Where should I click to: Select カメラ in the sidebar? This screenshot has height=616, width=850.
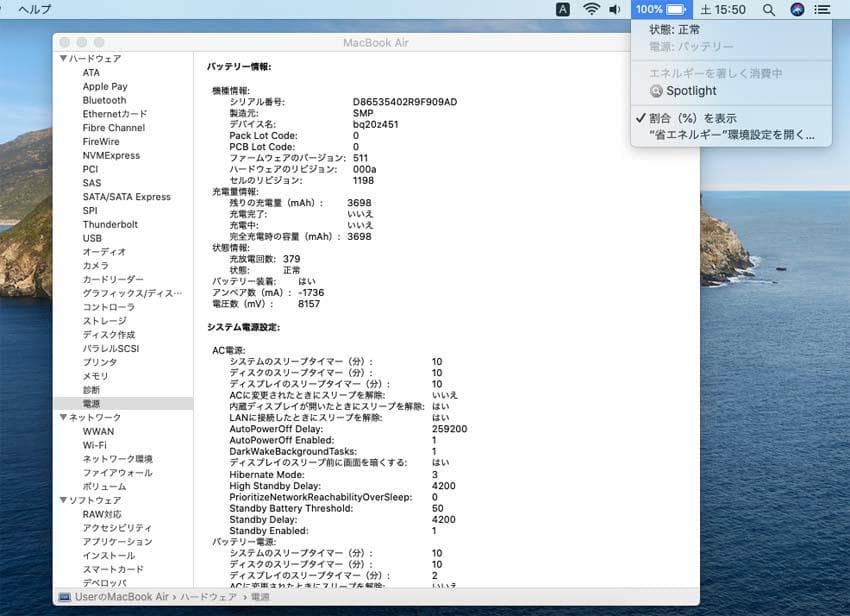tap(95, 266)
